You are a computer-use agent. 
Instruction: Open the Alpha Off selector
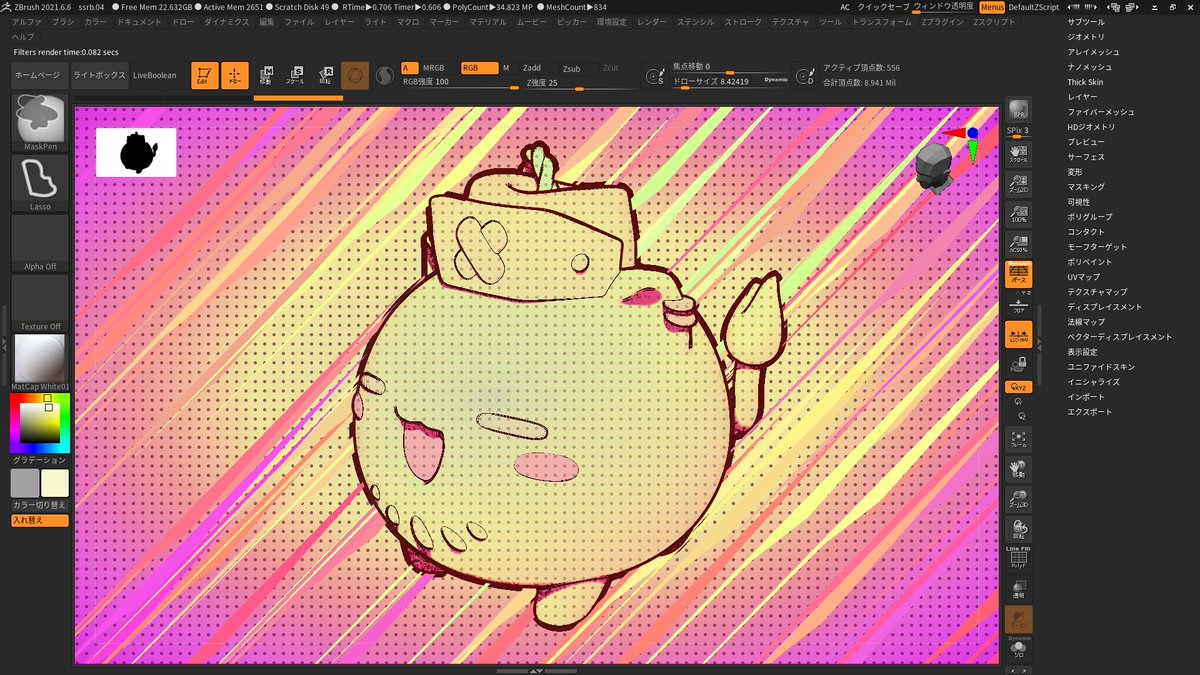(x=40, y=243)
